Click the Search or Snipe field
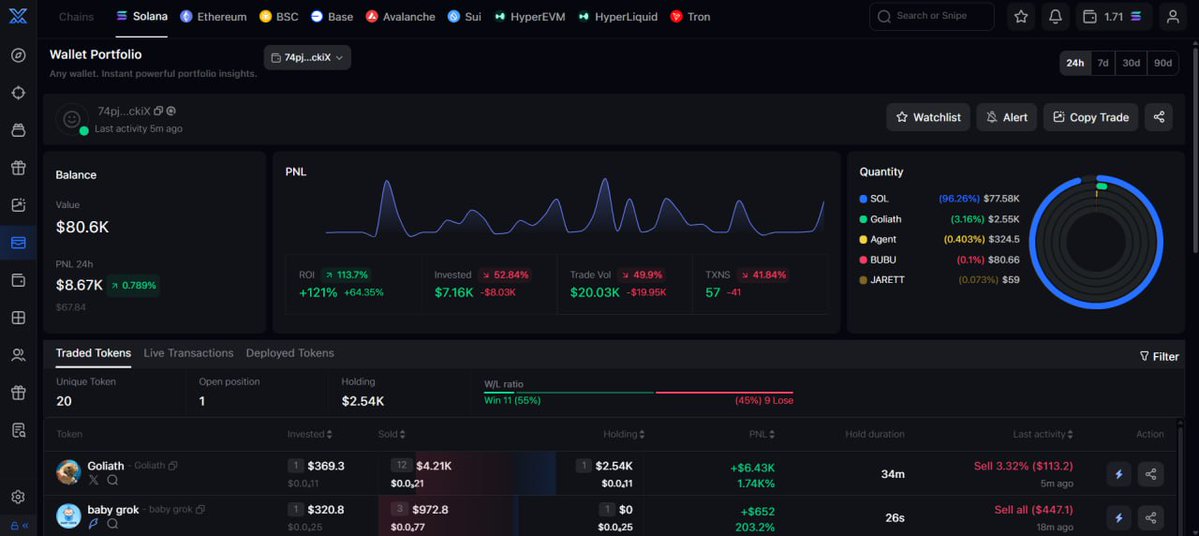Screen dimensions: 1199x536 tap(931, 16)
